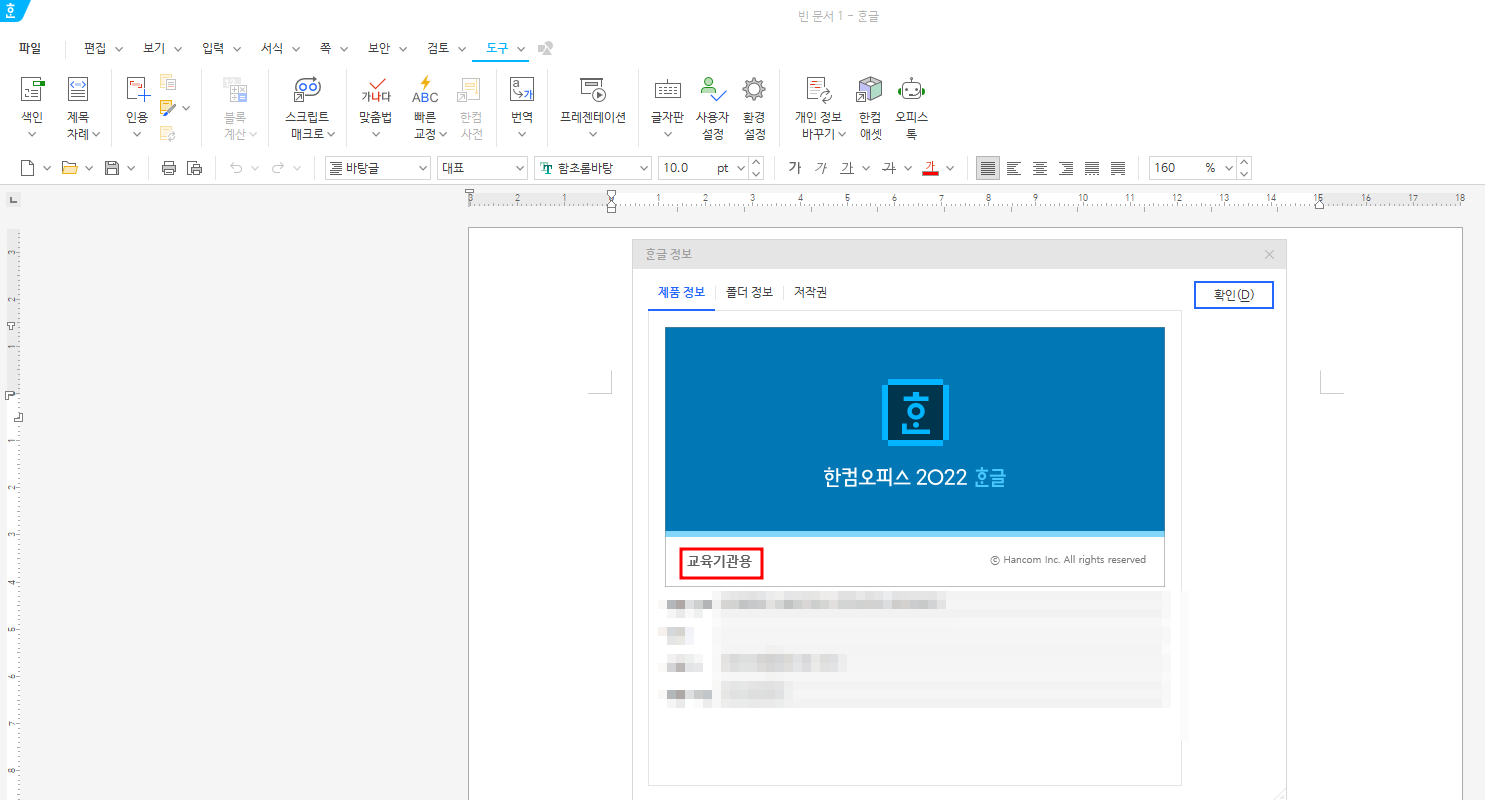The image size is (1485, 800).
Task: Click the 확인(D) confirm button
Action: 1233,294
